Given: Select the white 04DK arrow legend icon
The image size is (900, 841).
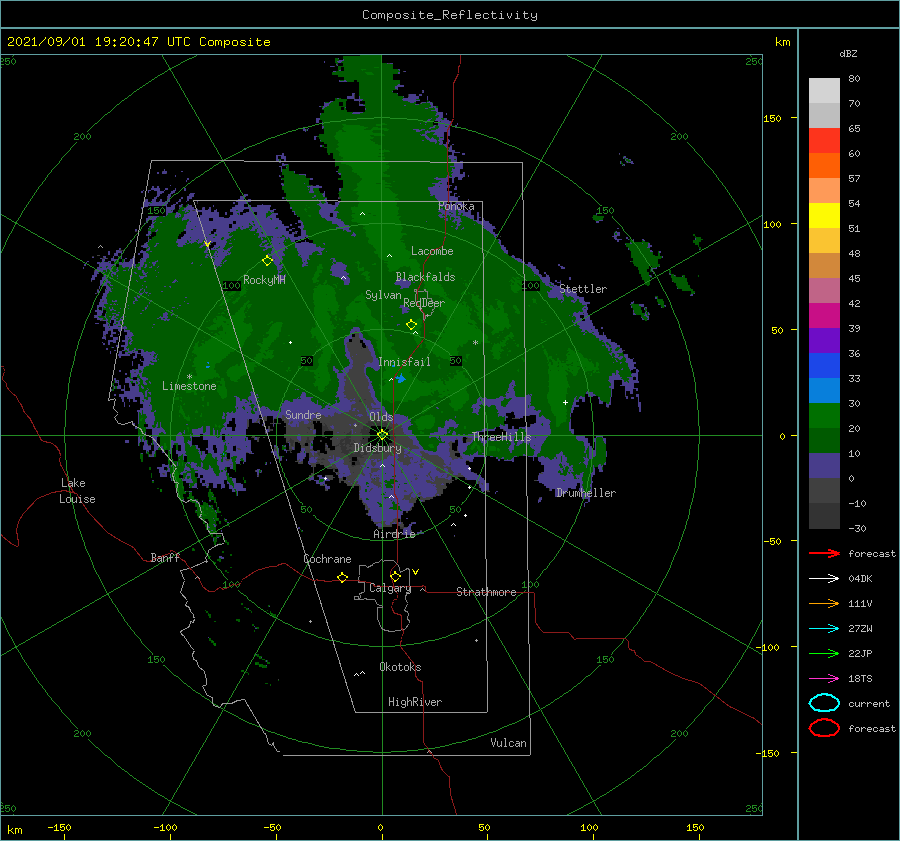Looking at the screenshot, I should pyautogui.click(x=824, y=579).
